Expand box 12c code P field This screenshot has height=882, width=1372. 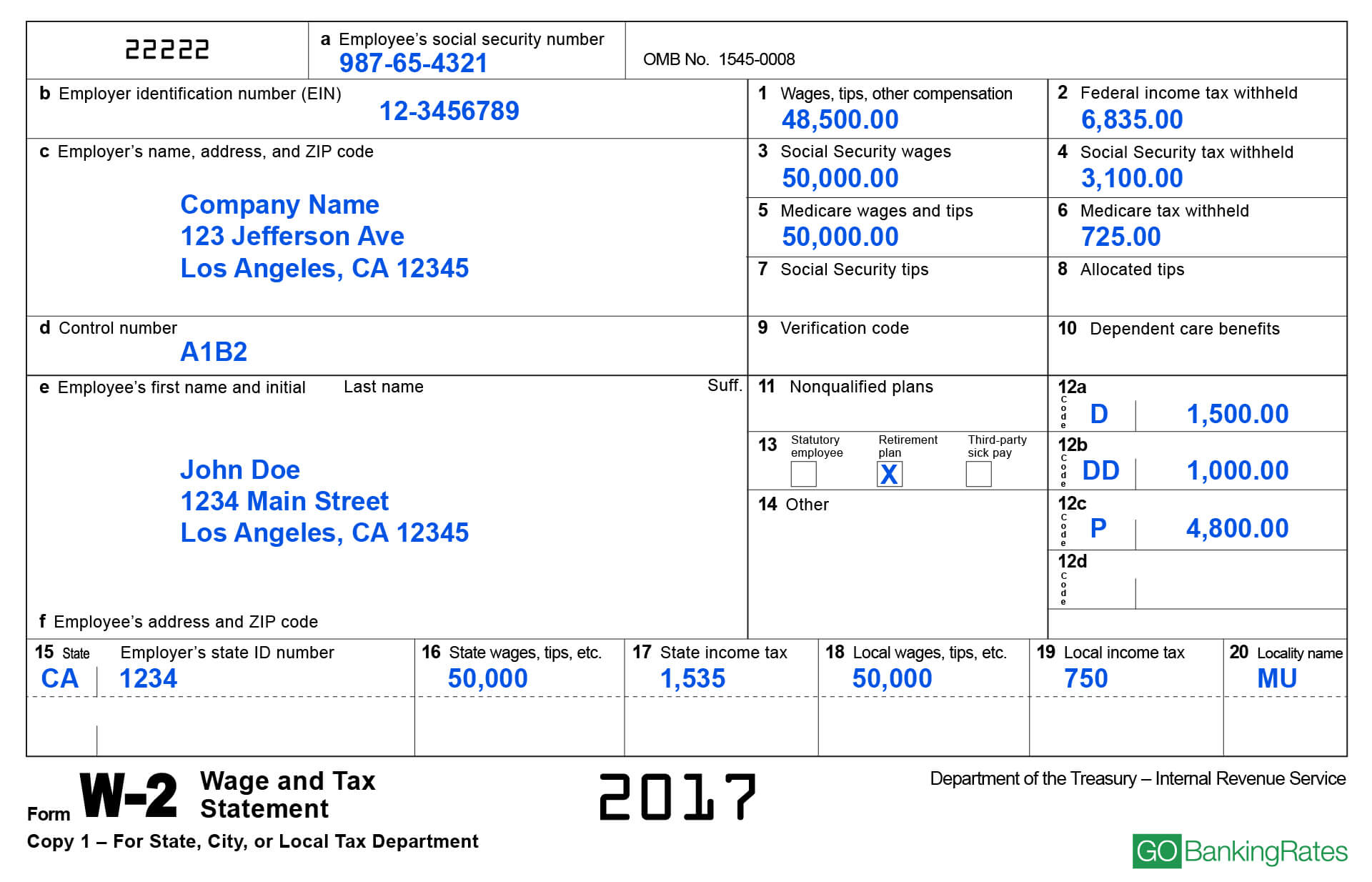click(1095, 530)
